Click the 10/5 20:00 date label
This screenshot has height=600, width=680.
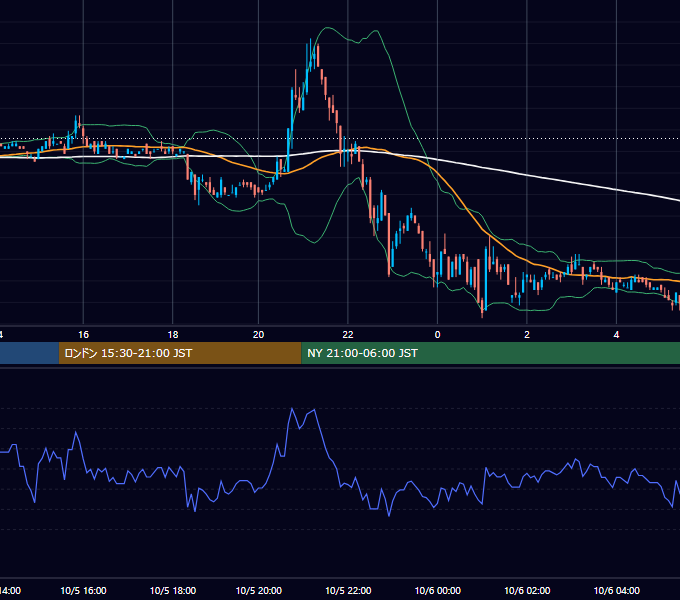coord(258,590)
